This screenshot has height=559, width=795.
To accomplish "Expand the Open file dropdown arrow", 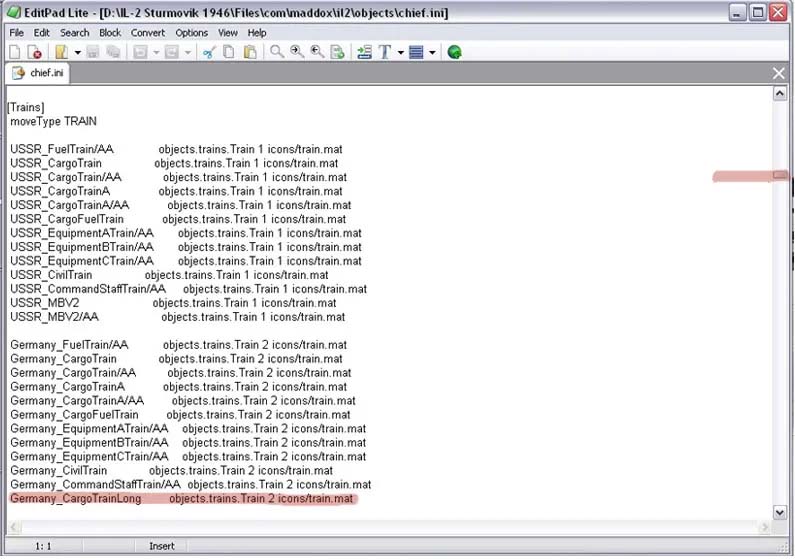I will coord(78,52).
